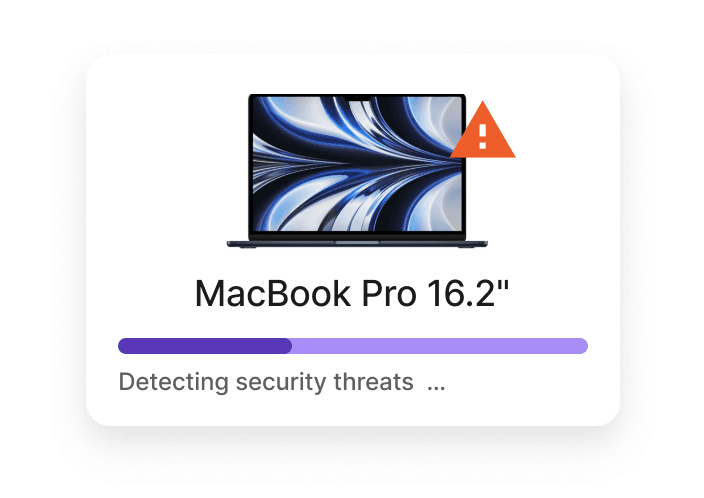Click the blue swirl wallpaper on the laptop screen
Screen dimensions: 704x498
(357, 163)
